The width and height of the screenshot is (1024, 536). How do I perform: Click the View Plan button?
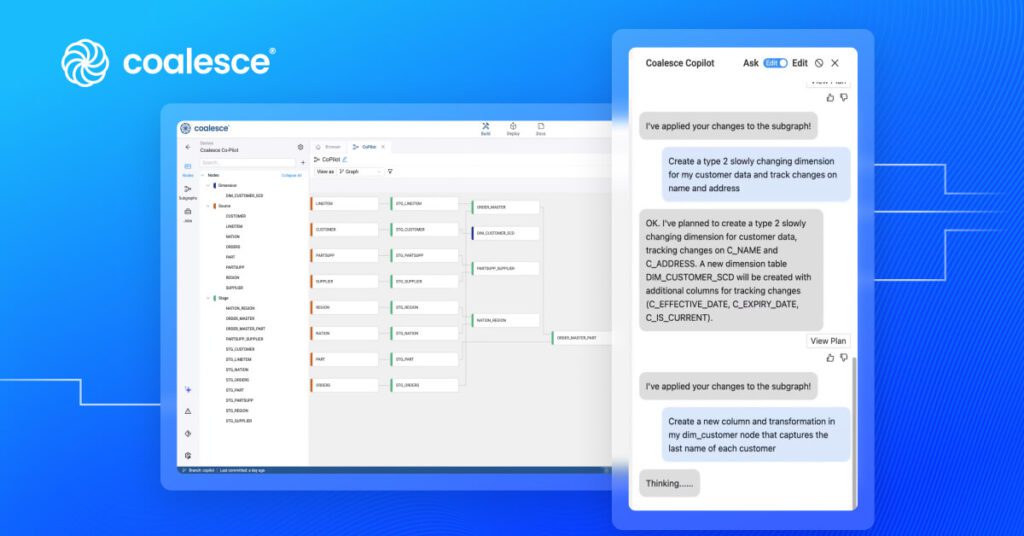tap(828, 341)
